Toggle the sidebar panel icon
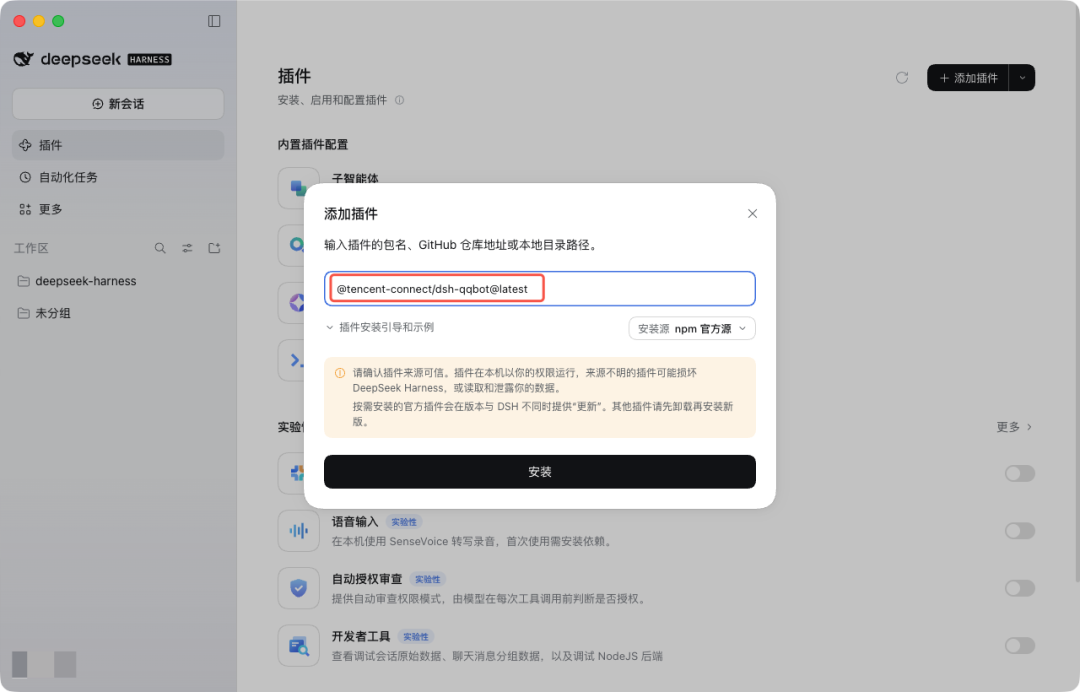The image size is (1080, 692). coord(214,21)
